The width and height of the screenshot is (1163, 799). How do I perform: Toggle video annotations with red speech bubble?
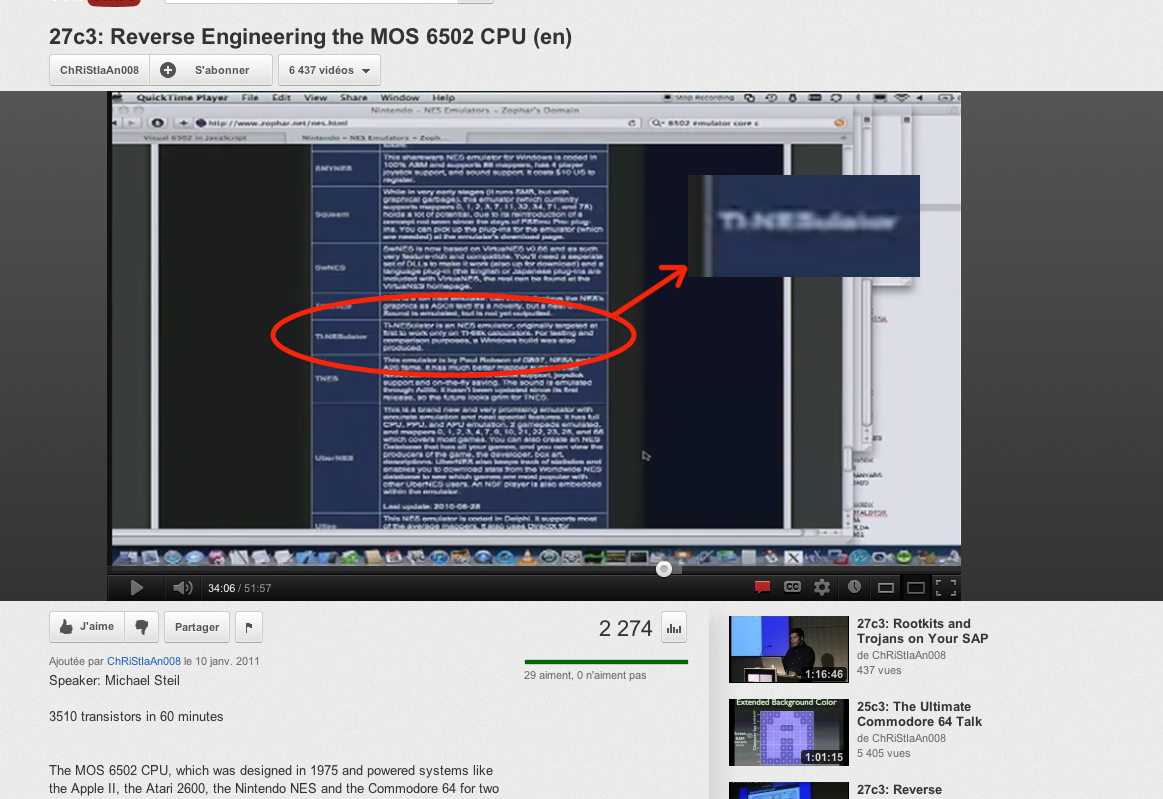[x=762, y=588]
